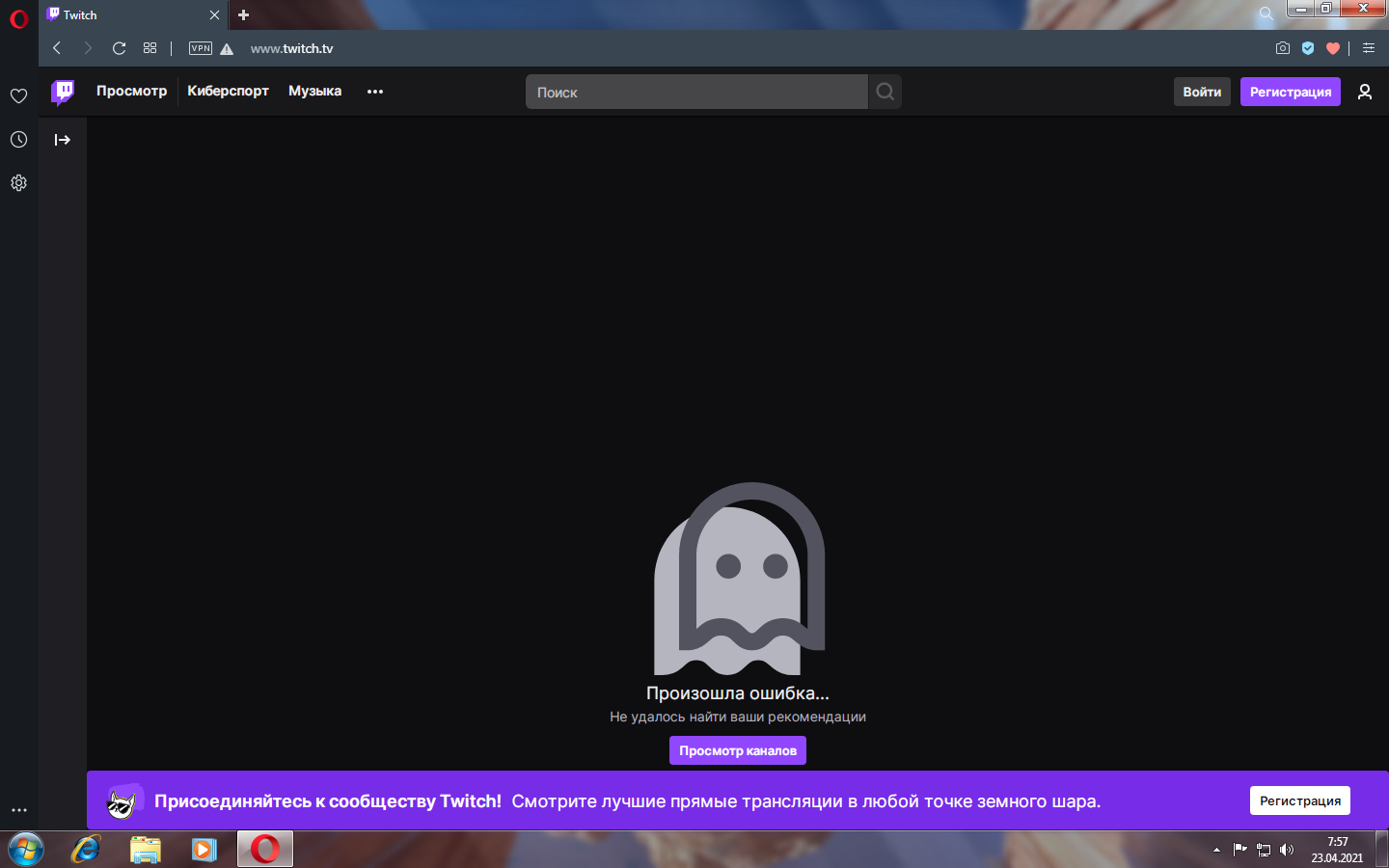
Task: Expand the Twitch side navigation panel
Action: point(63,140)
